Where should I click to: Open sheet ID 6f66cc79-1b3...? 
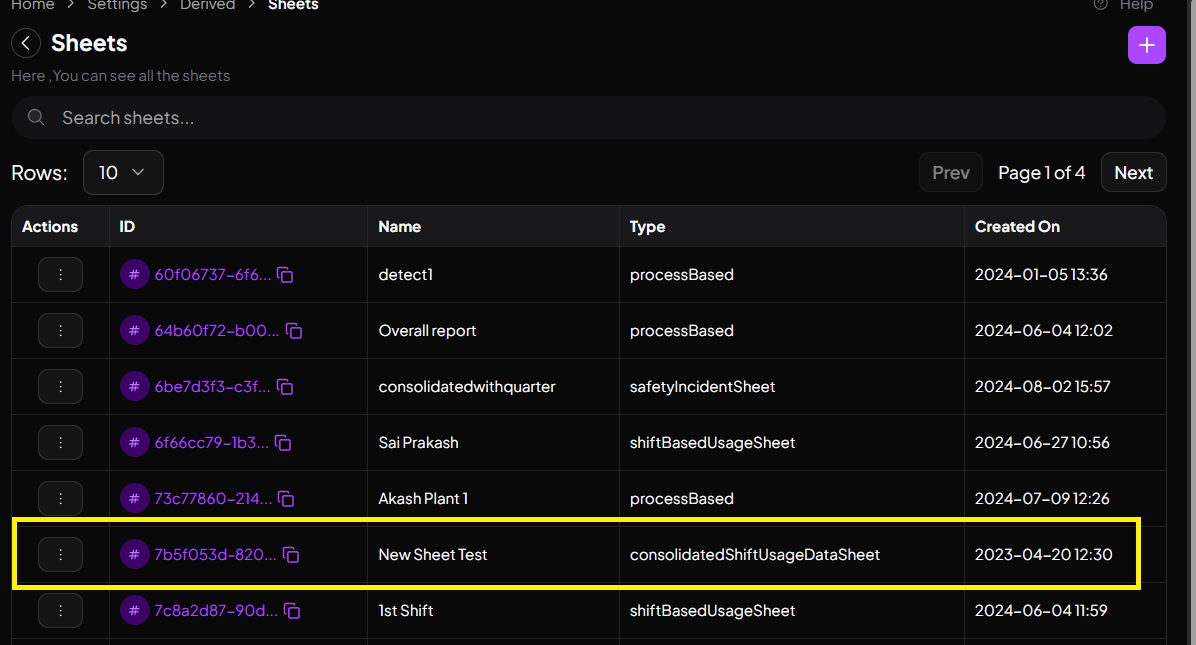coord(211,442)
